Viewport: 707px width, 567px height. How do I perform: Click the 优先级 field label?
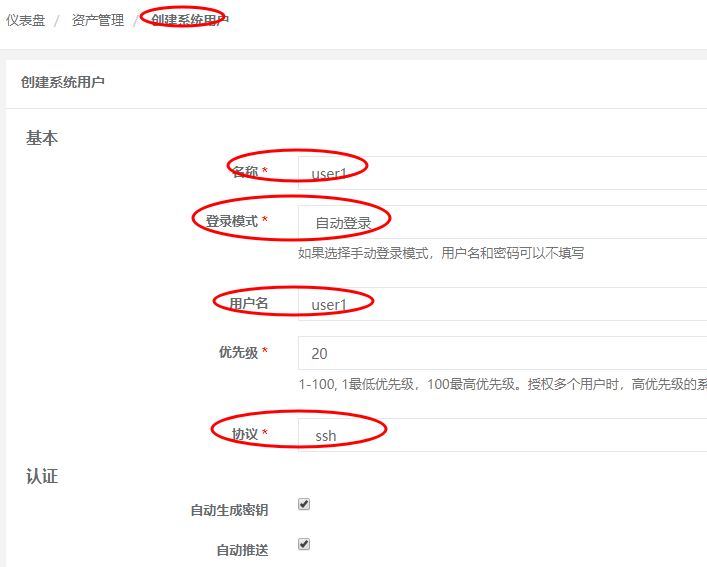coord(239,352)
